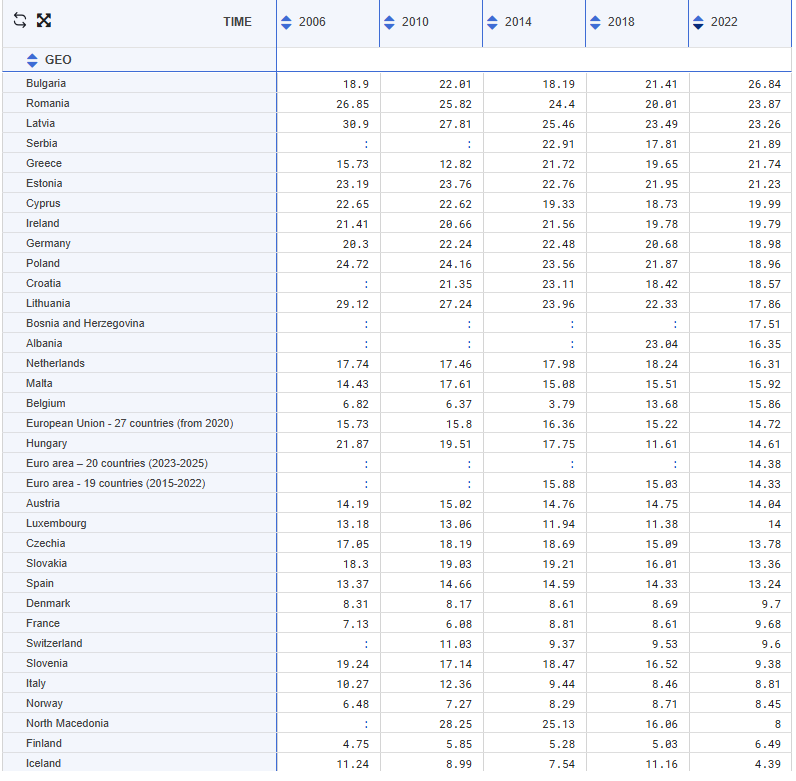Select the Bulgaria row label
The image size is (796, 781).
(46, 83)
